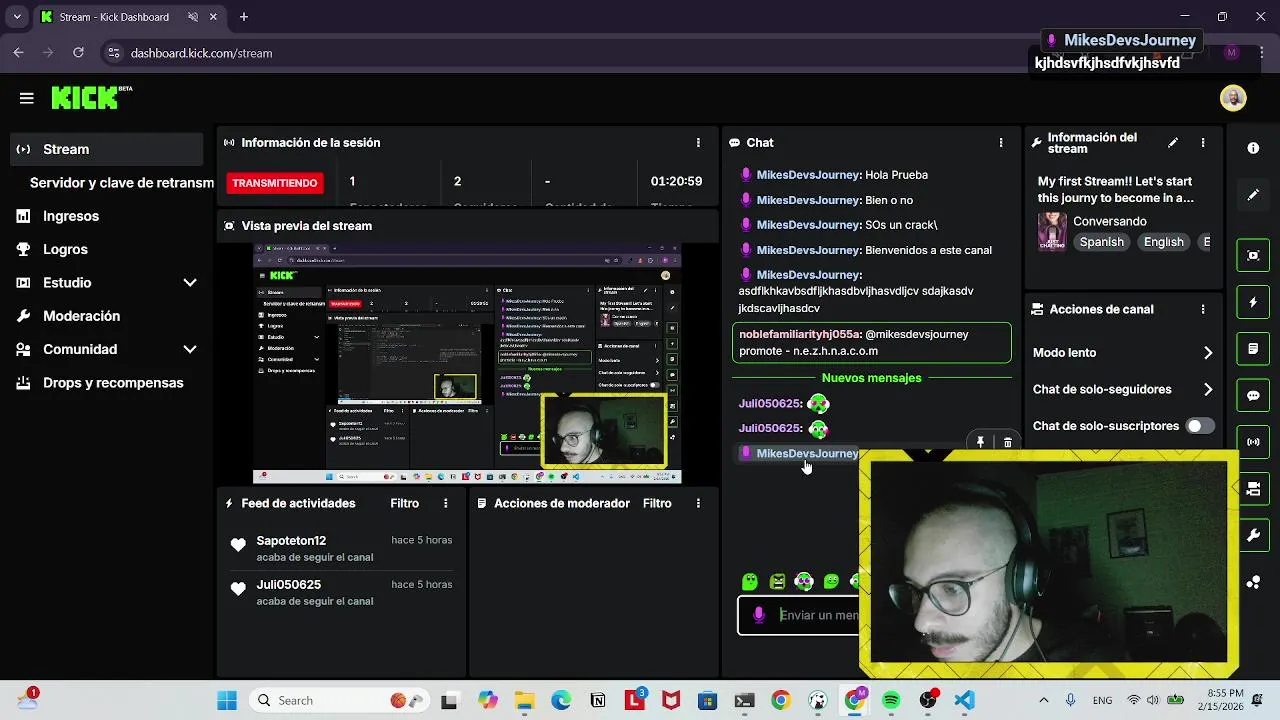Image resolution: width=1280 pixels, height=720 pixels.
Task: Click the pencil edit icon in right sidebar
Action: click(1253, 195)
